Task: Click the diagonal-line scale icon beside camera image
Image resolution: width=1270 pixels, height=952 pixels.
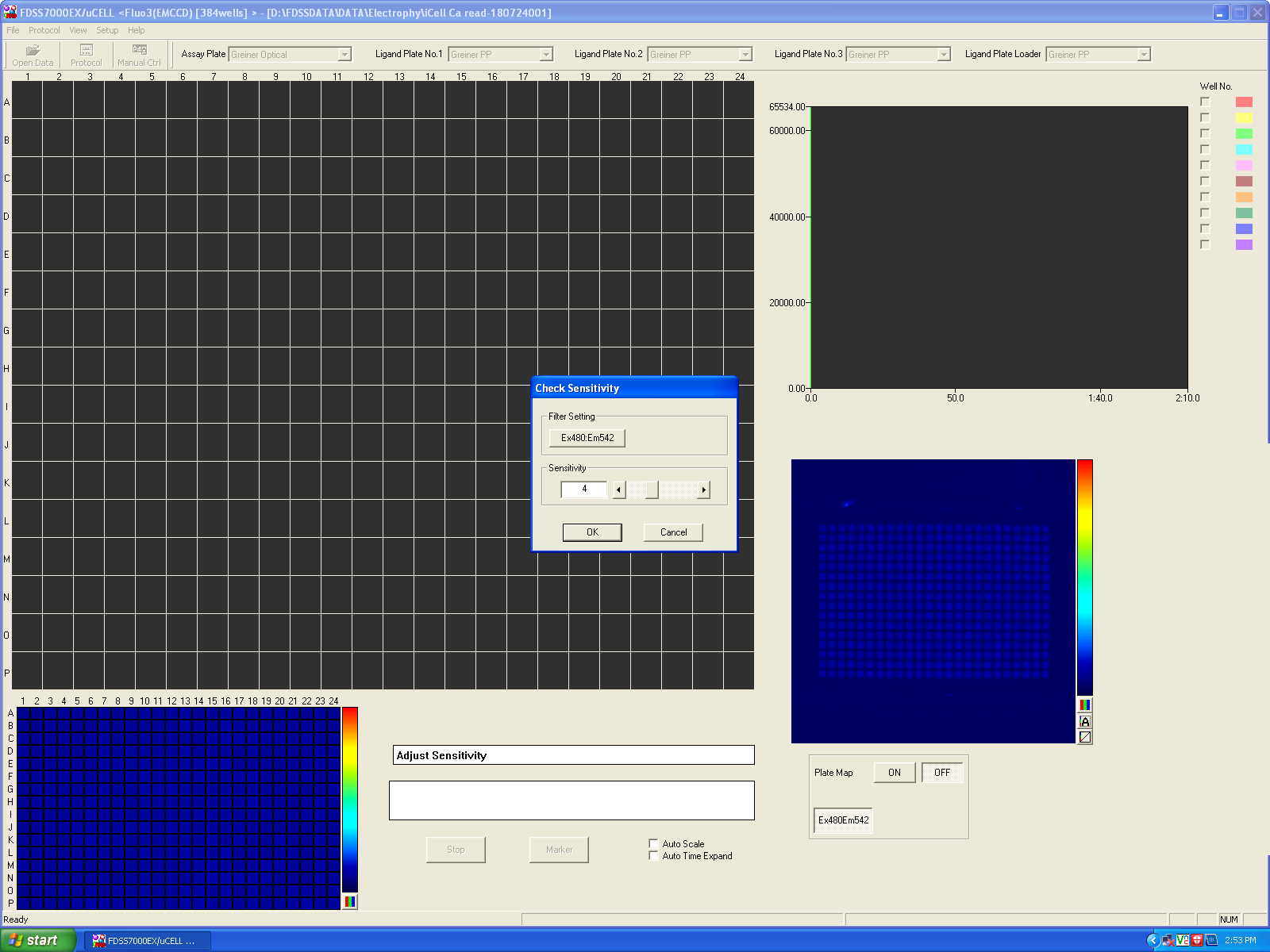Action: pyautogui.click(x=1085, y=737)
